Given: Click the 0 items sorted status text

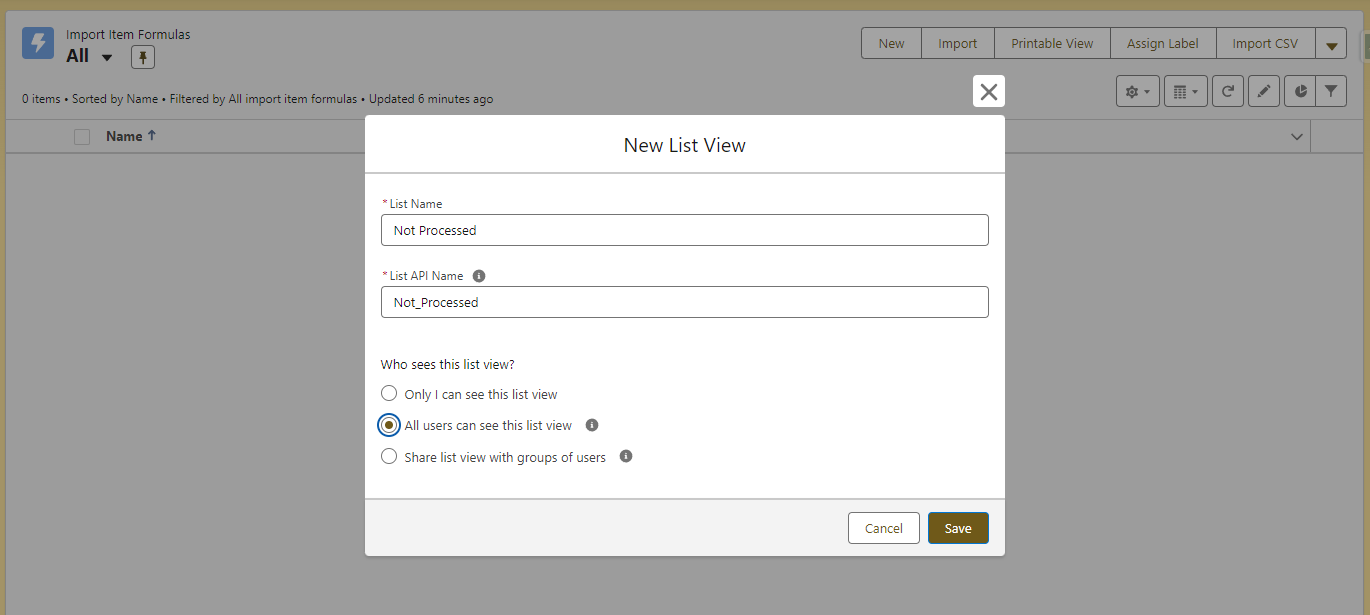Looking at the screenshot, I should tap(257, 99).
